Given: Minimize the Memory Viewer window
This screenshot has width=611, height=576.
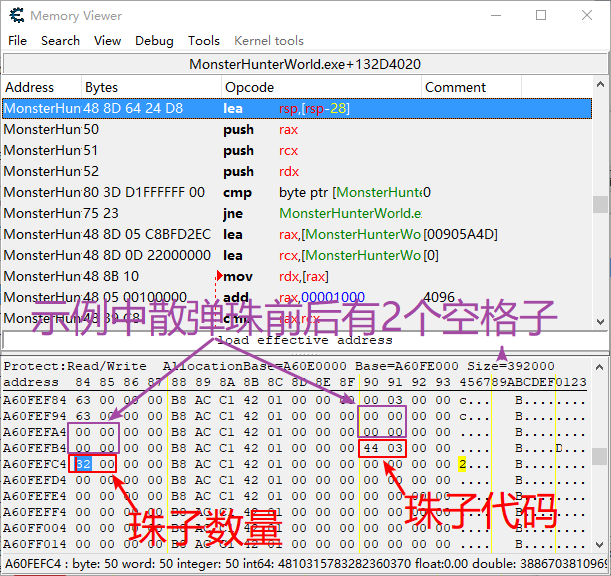Looking at the screenshot, I should 496,16.
